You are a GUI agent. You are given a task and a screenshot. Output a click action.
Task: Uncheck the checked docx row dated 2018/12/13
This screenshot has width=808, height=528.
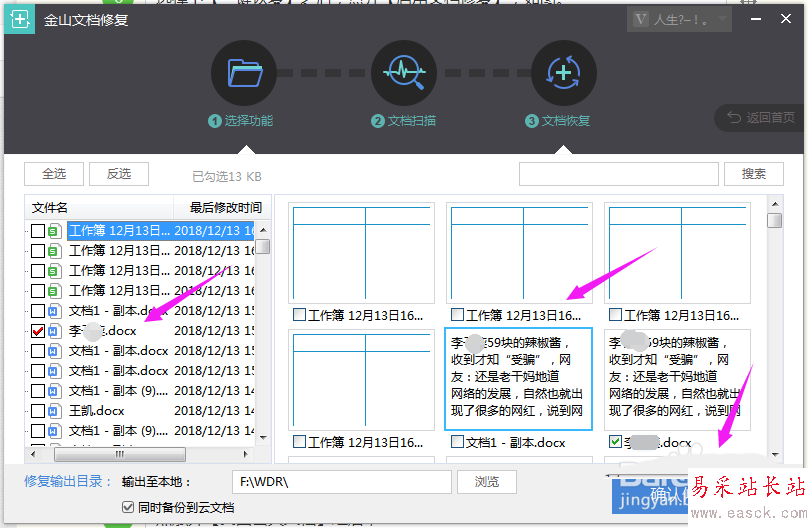[38, 331]
